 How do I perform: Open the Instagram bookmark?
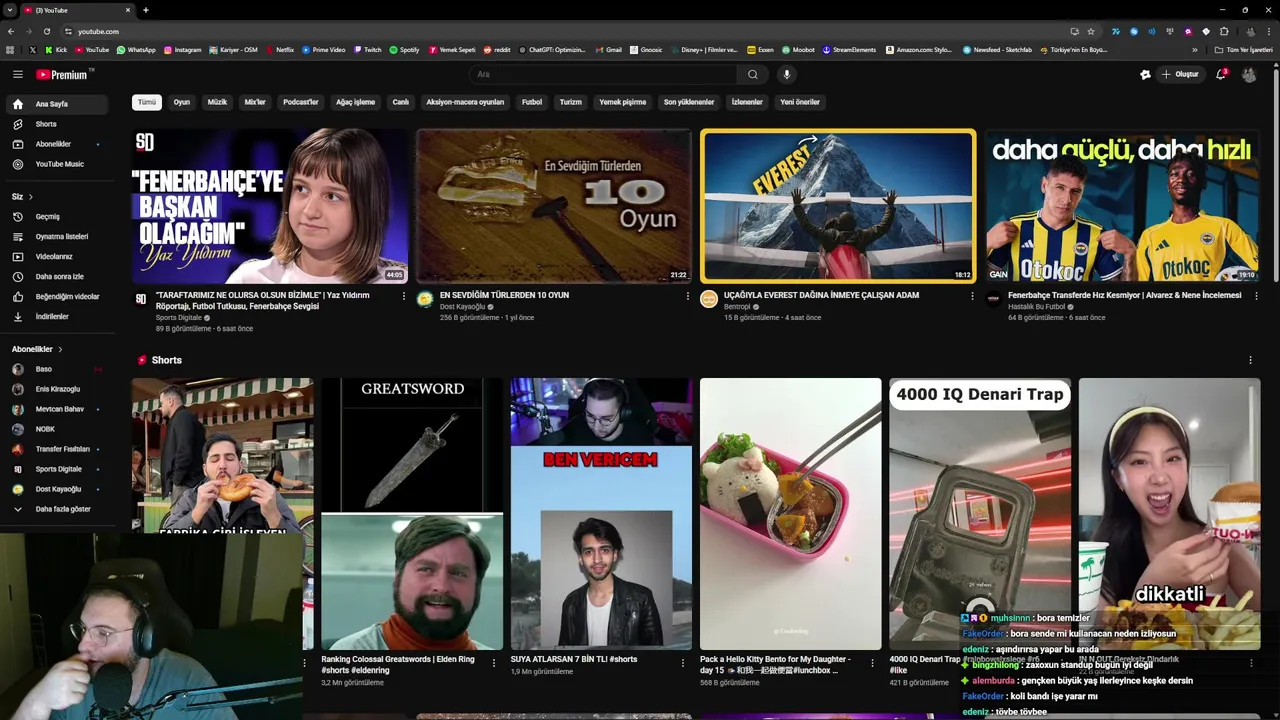pos(182,49)
